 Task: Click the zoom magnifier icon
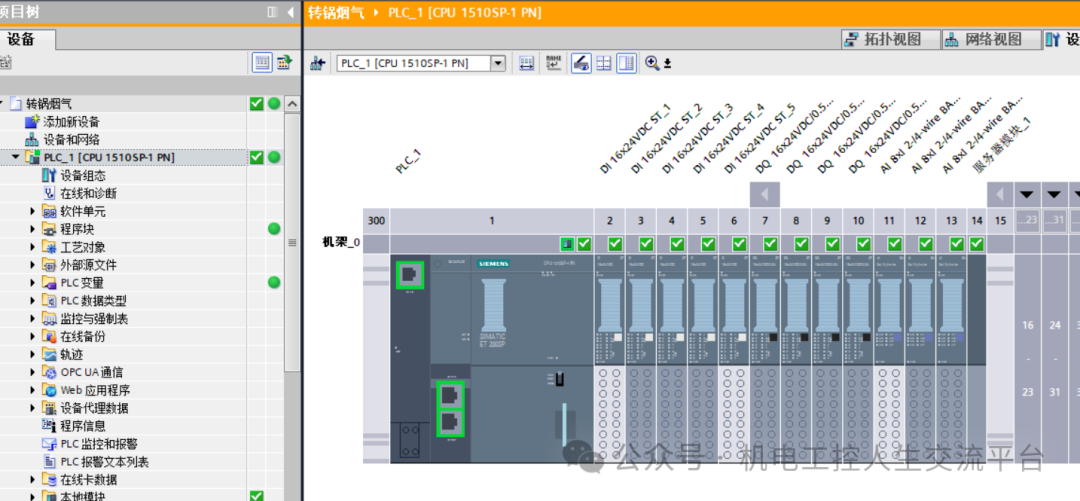click(652, 63)
